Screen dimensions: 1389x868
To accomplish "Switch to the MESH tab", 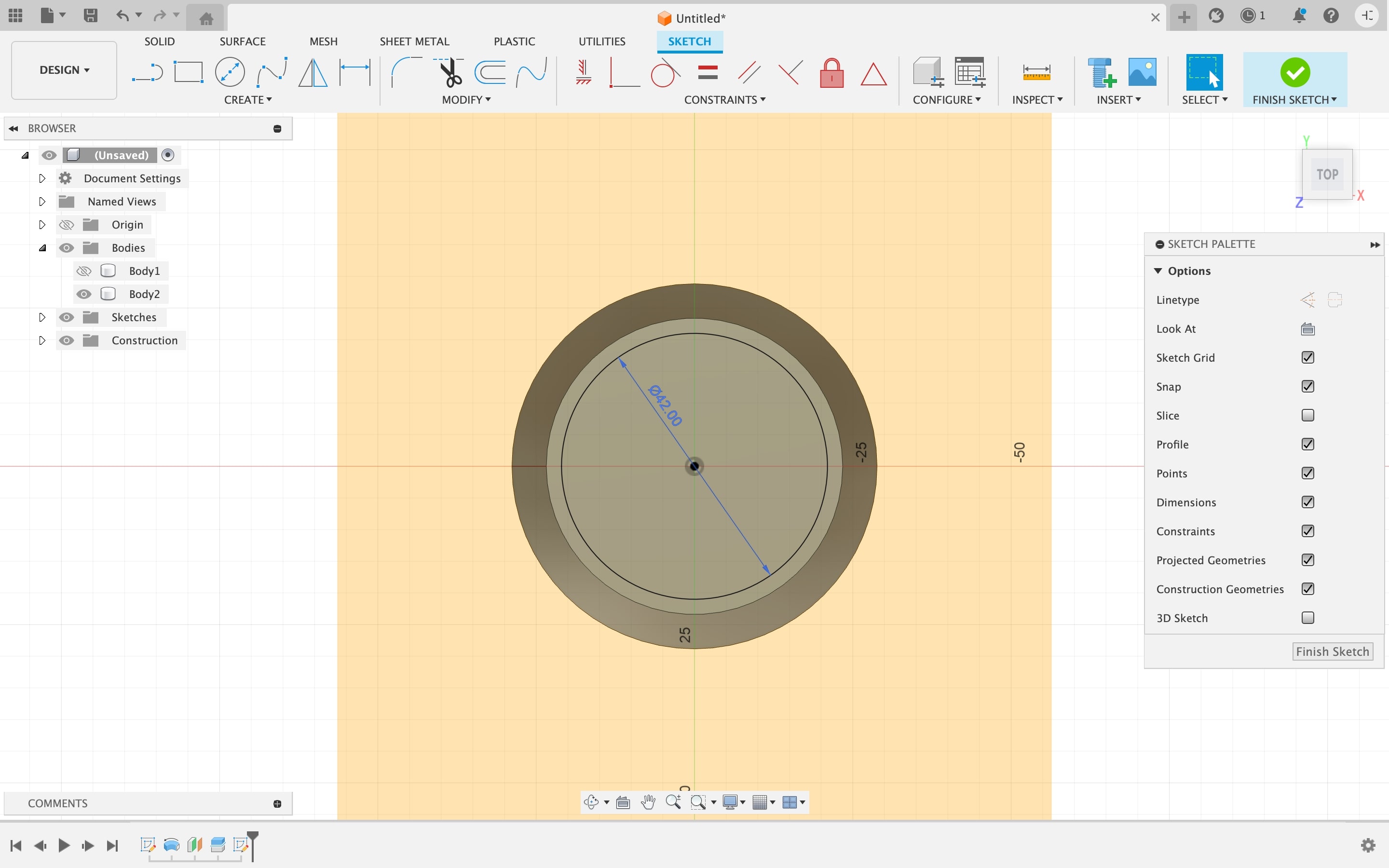I will (x=323, y=41).
